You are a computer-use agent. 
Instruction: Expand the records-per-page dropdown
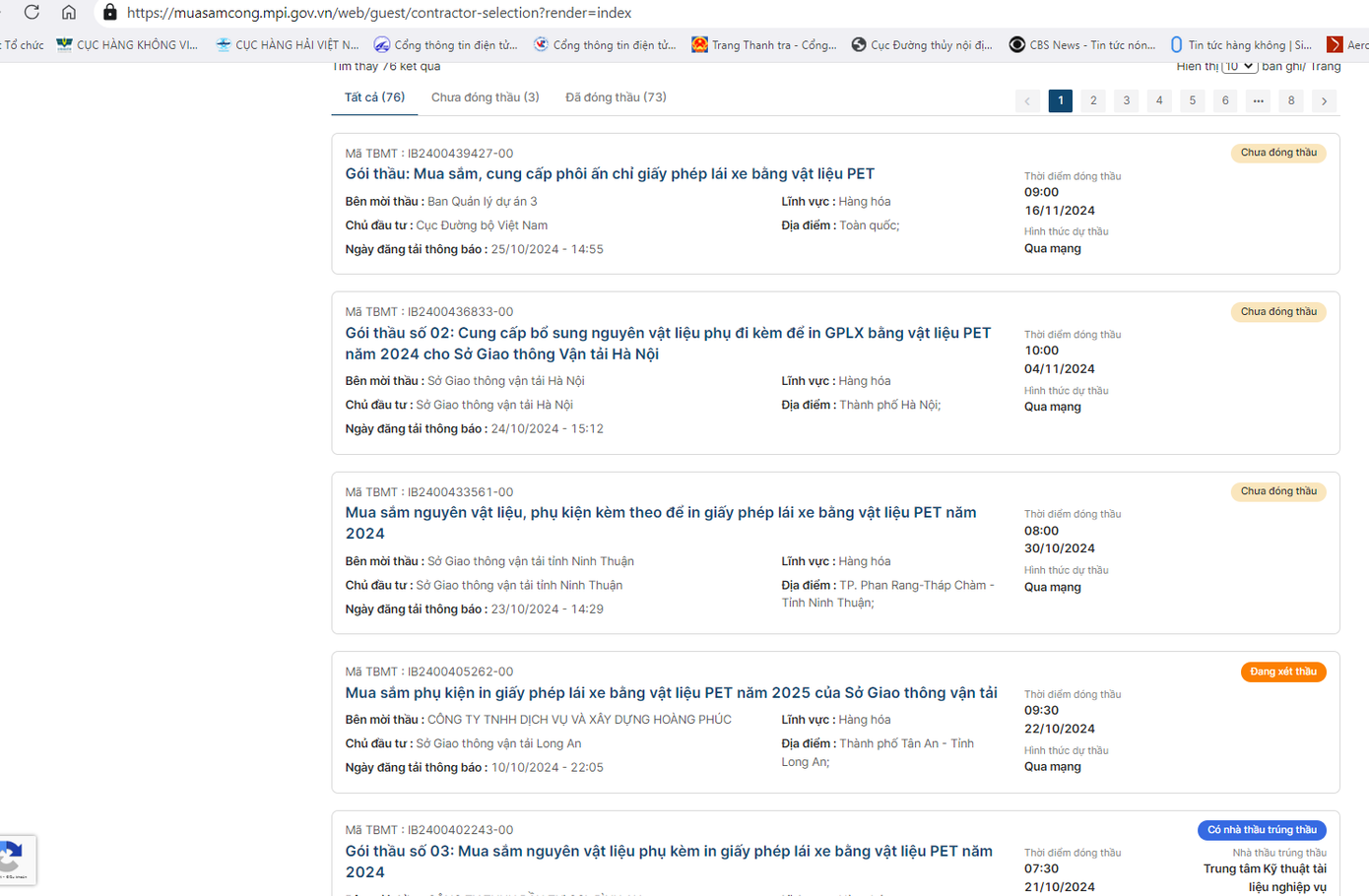point(1239,66)
